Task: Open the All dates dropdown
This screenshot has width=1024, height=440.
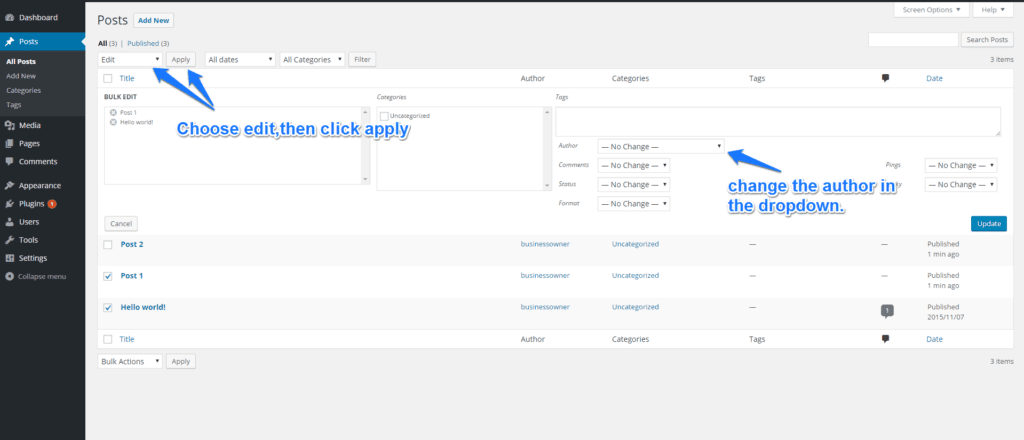Action: coord(240,59)
